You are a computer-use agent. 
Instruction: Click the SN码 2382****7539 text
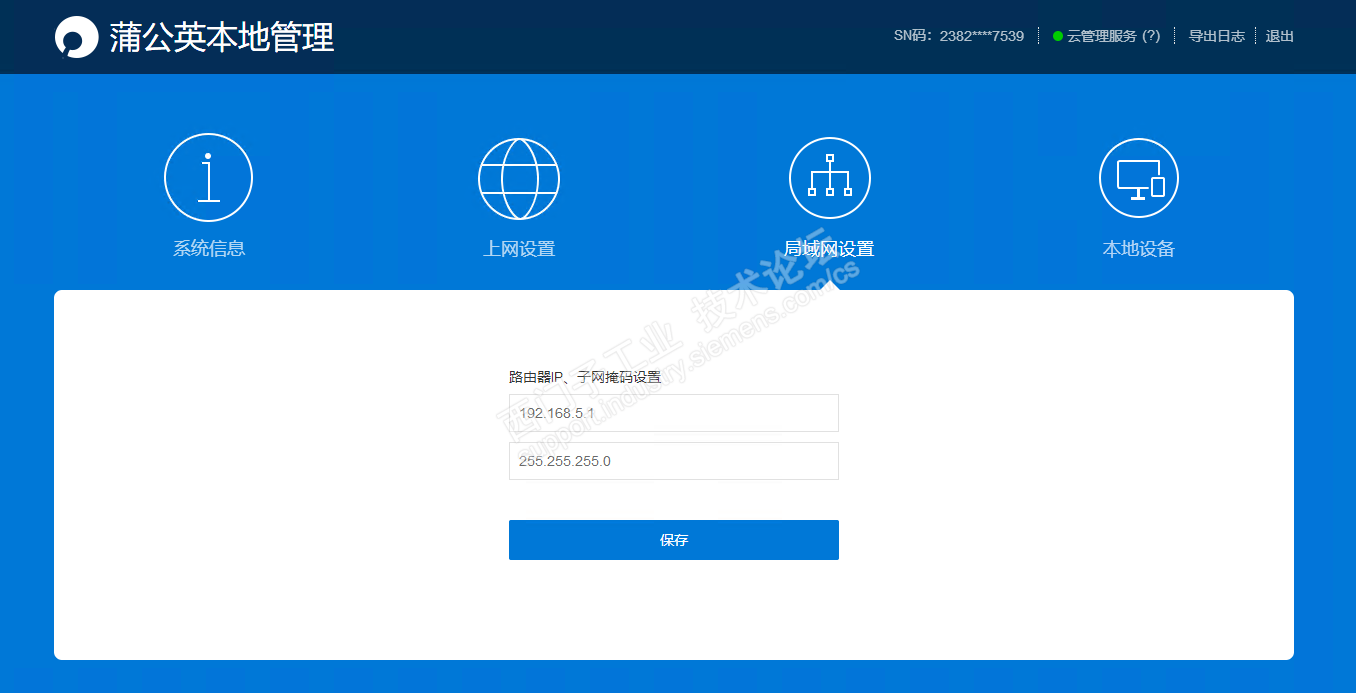tap(959, 36)
